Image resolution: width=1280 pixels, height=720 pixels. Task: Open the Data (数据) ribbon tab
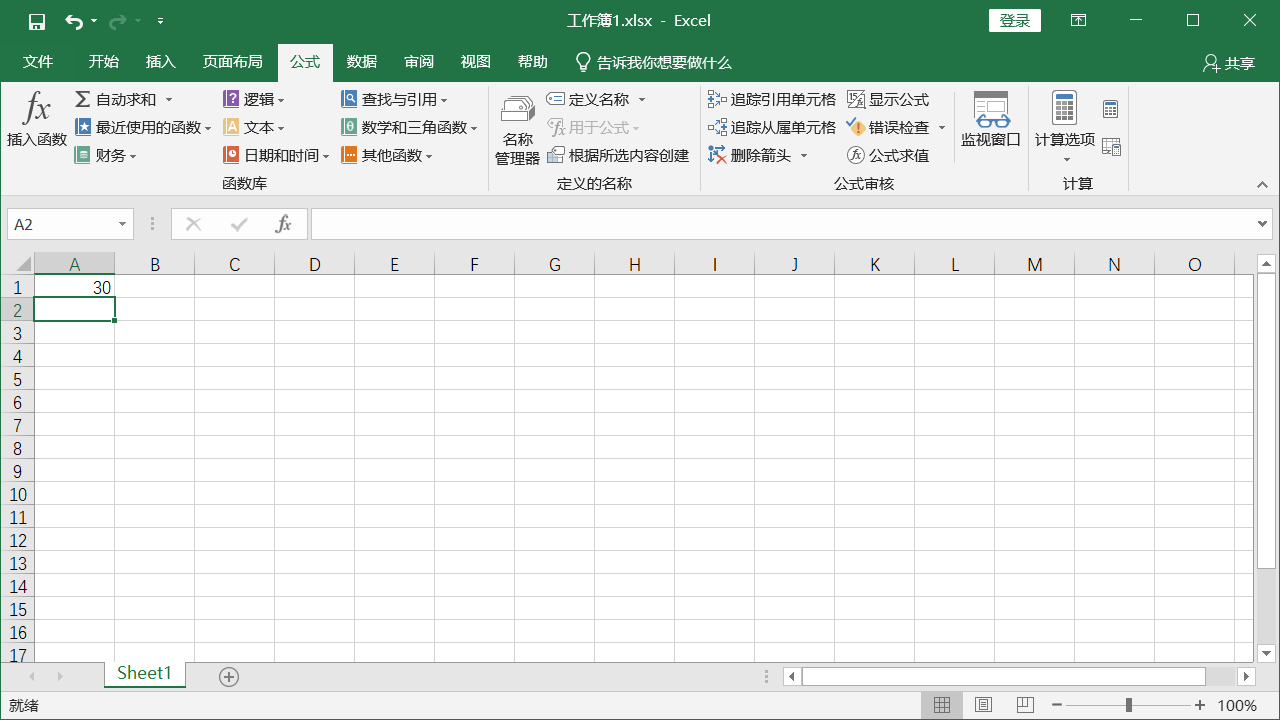362,62
